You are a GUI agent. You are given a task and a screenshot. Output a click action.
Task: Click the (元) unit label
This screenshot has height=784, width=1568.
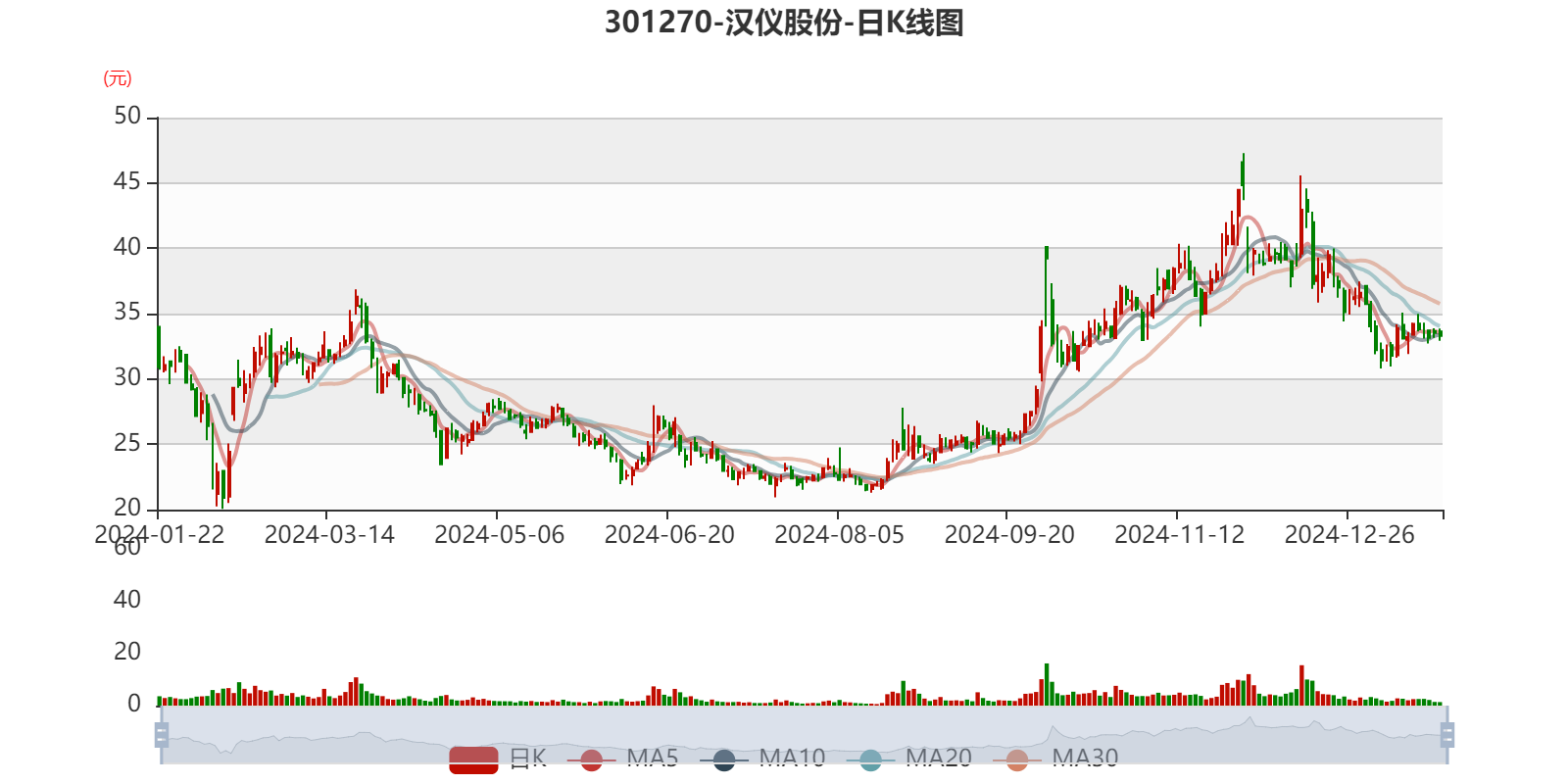118,78
